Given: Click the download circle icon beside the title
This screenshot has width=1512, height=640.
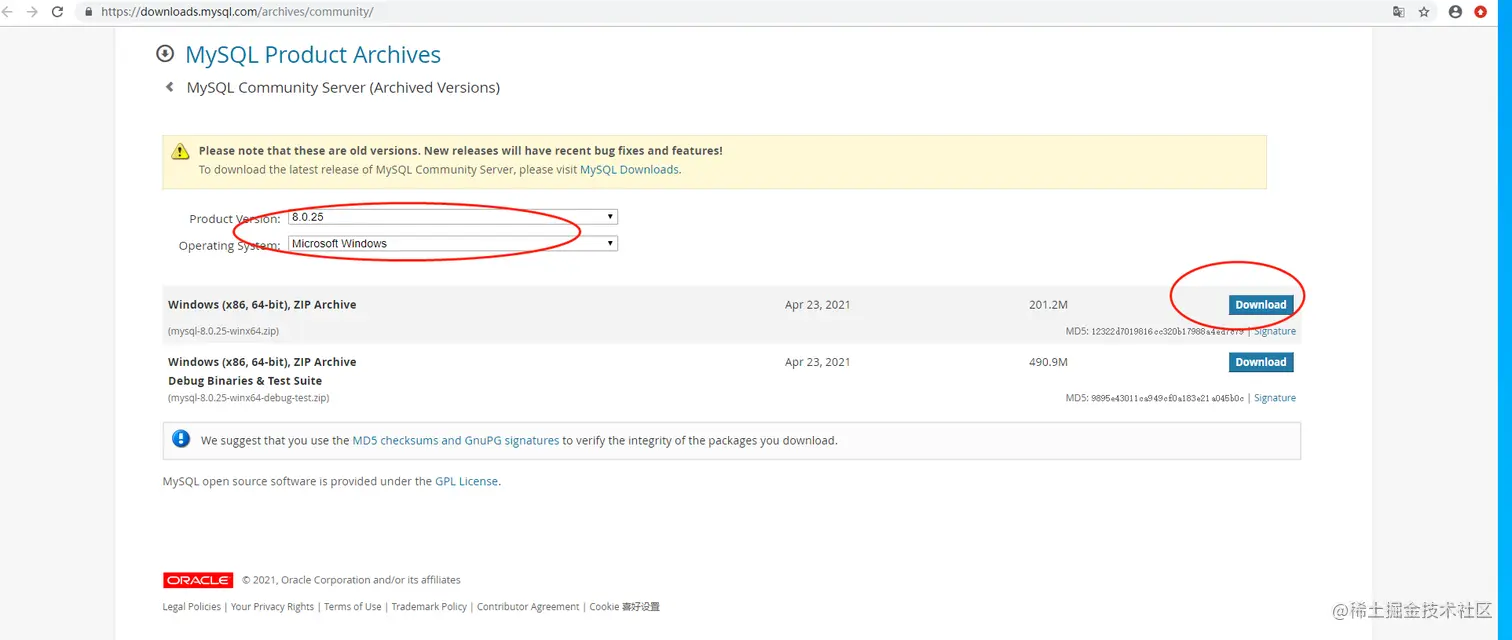Looking at the screenshot, I should point(165,54).
